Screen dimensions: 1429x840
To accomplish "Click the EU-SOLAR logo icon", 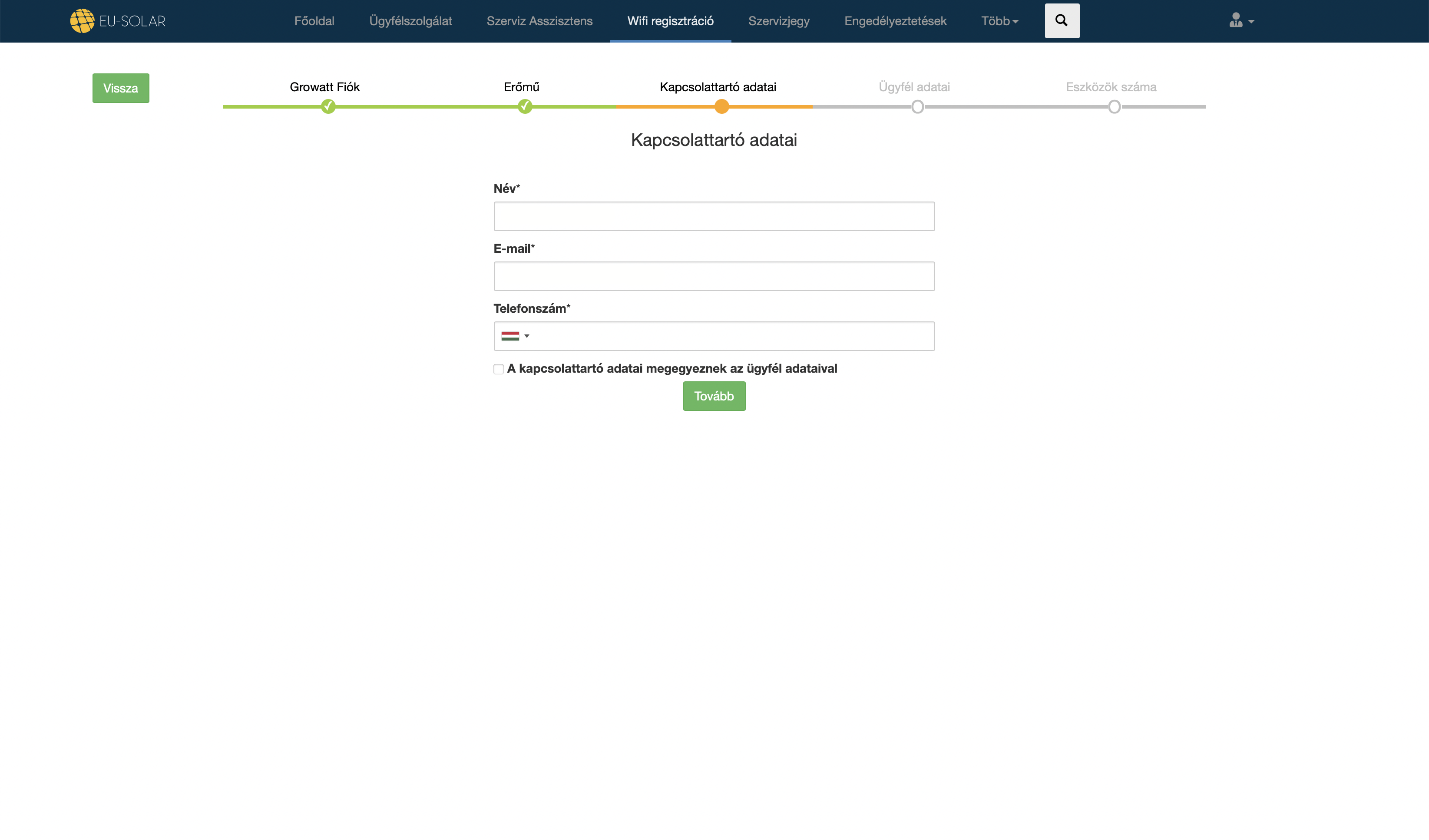I will [82, 21].
